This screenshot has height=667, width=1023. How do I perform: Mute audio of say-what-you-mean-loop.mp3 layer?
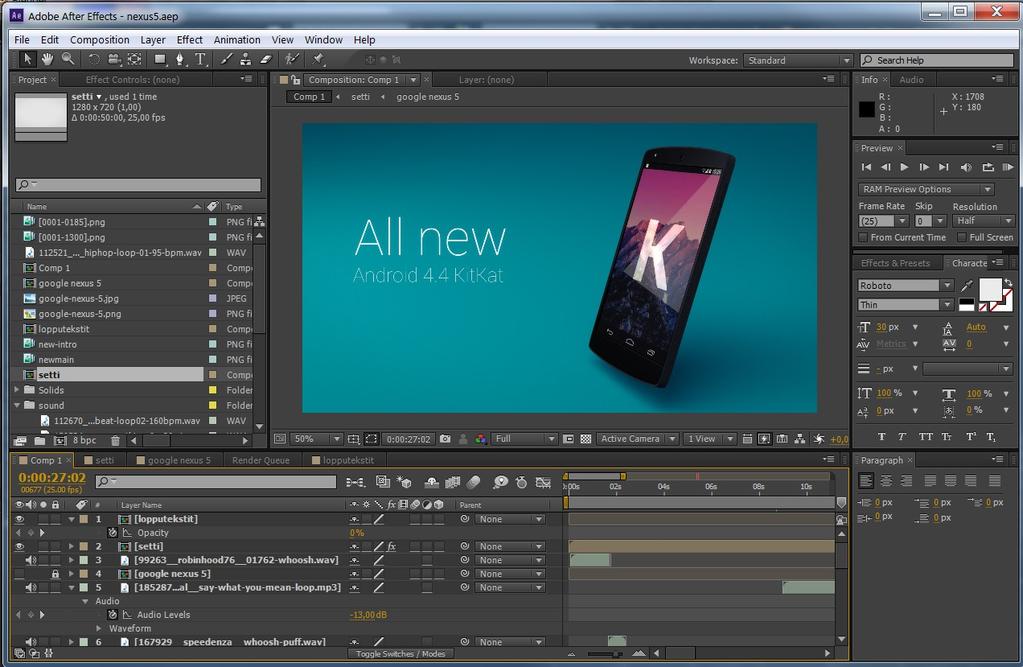pos(31,588)
